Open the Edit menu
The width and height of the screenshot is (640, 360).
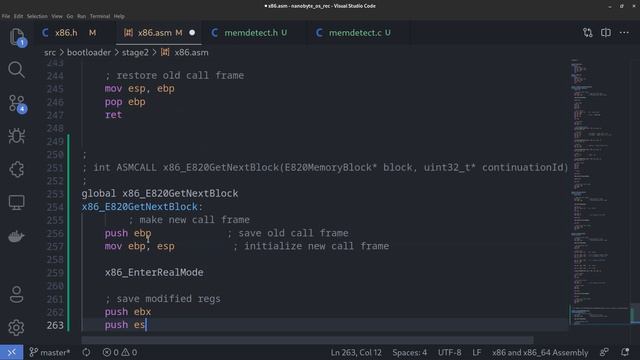pyautogui.click(x=18, y=16)
